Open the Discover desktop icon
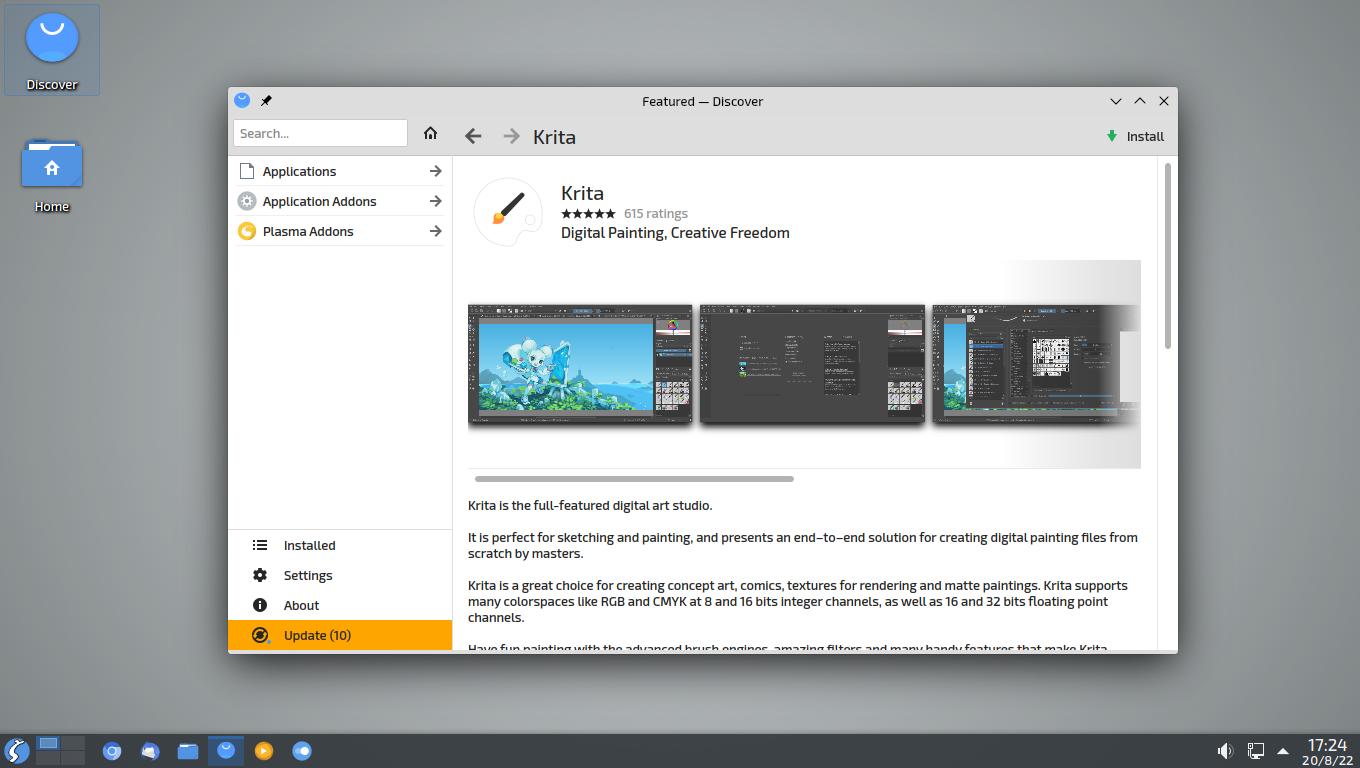Viewport: 1360px width, 768px height. (52, 49)
